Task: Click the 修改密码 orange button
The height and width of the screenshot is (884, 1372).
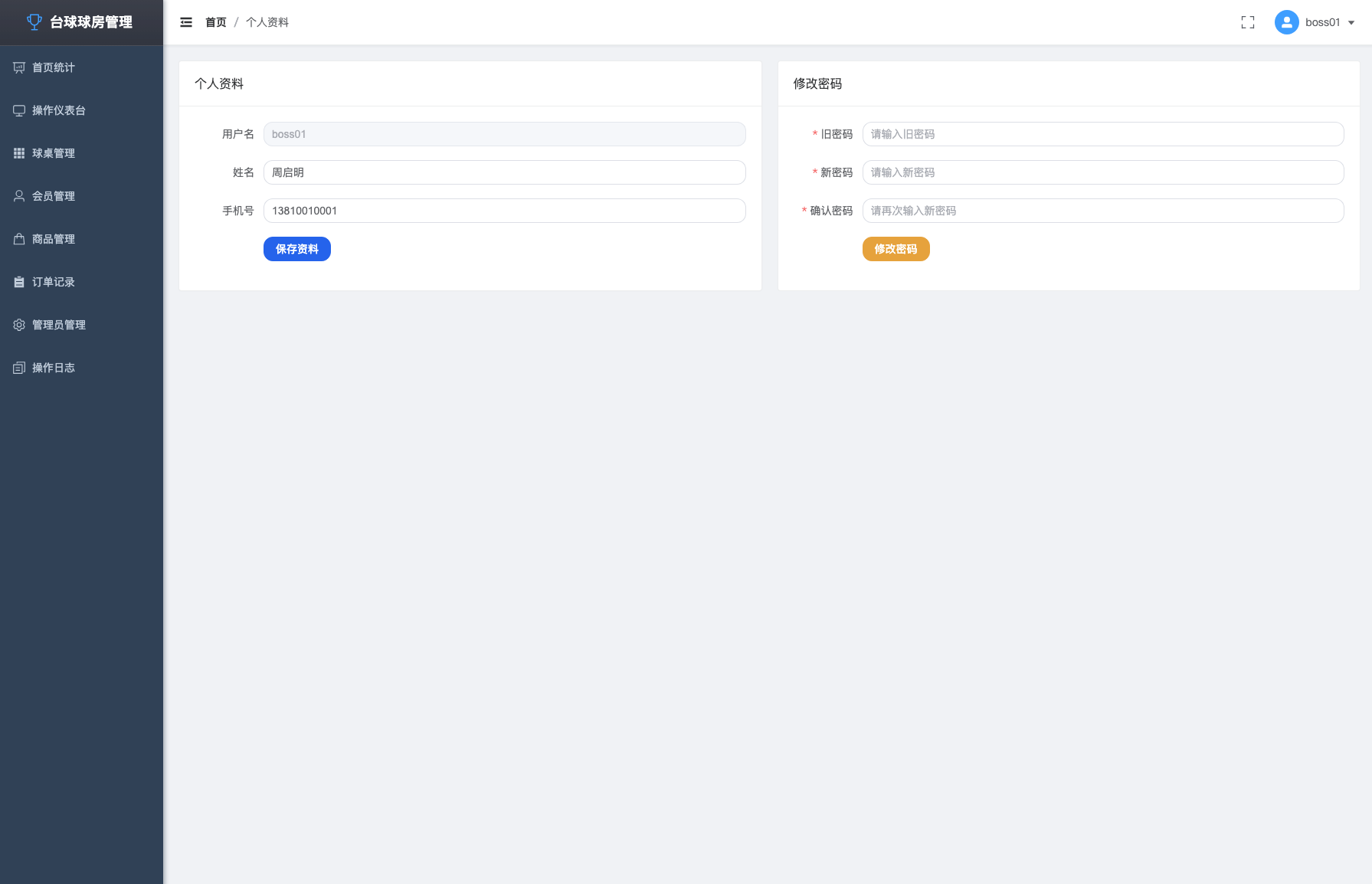Action: coord(896,249)
